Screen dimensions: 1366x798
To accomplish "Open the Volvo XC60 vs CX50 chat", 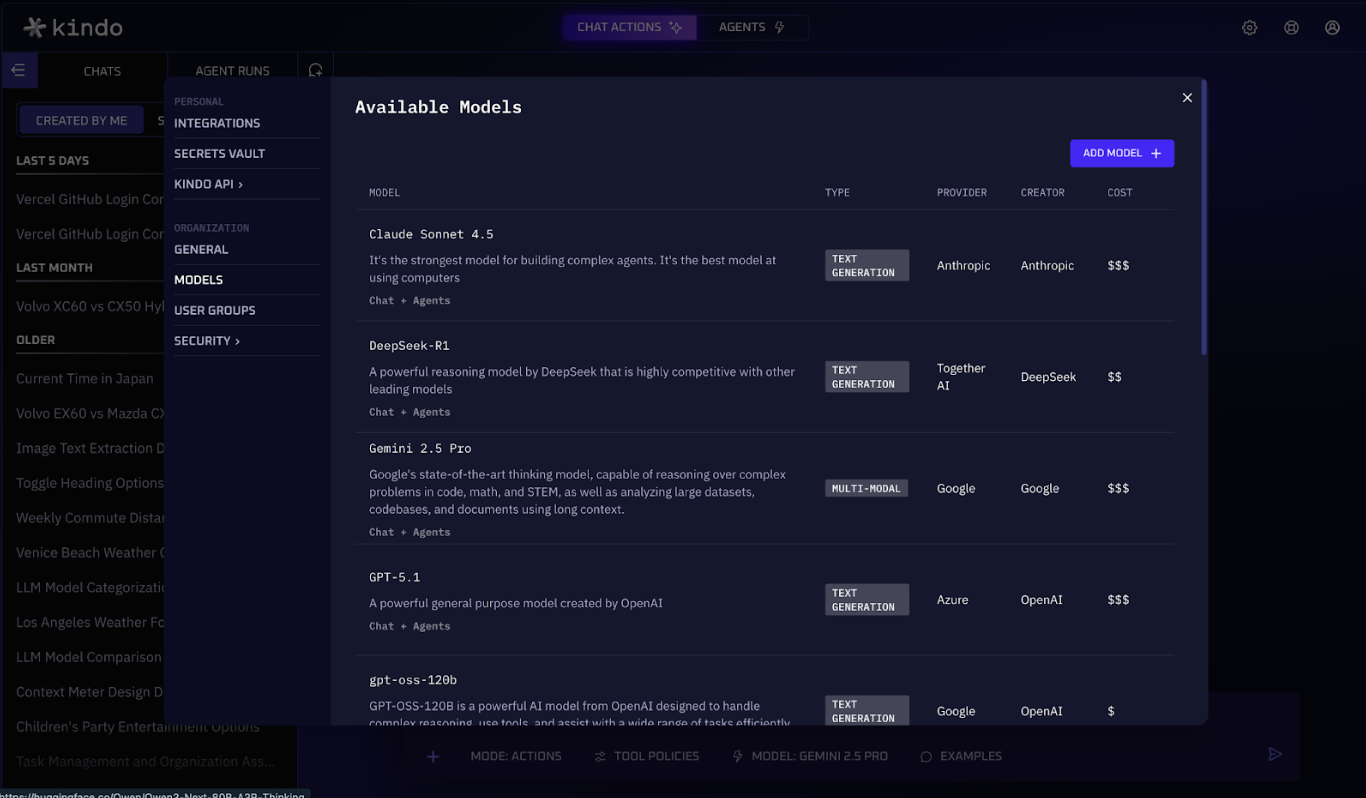I will (x=90, y=306).
